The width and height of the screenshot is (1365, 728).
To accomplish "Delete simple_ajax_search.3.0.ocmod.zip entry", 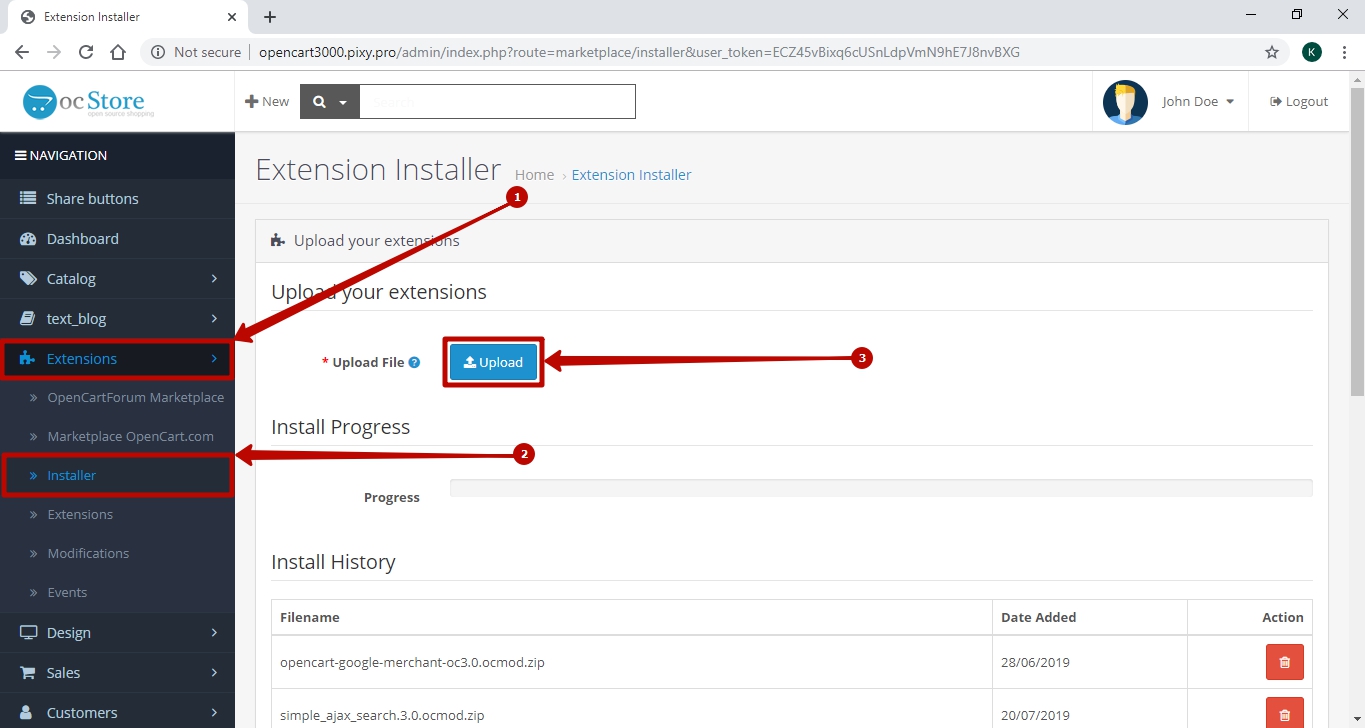I will coord(1284,714).
